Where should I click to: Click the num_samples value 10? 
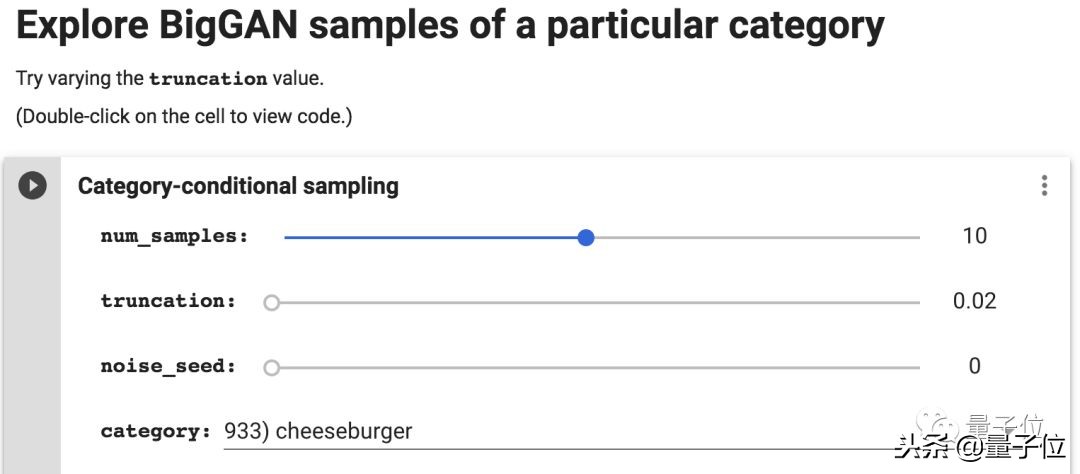click(x=974, y=236)
